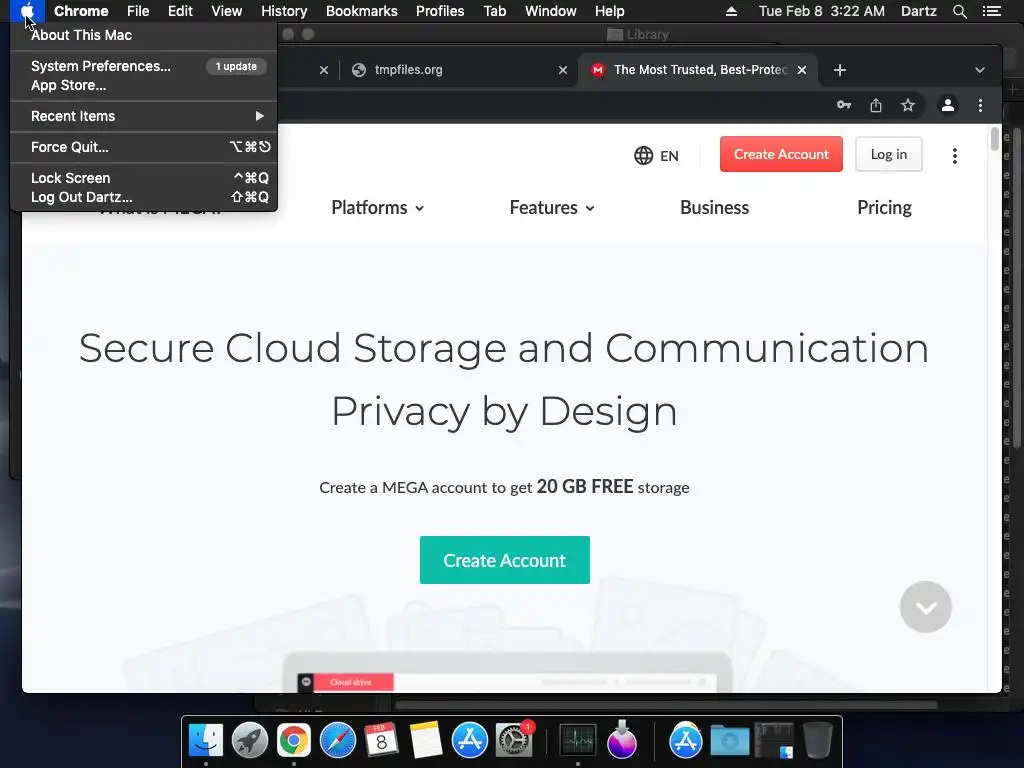The width and height of the screenshot is (1024, 768).
Task: Open the Bookmarks menu
Action: pos(362,11)
